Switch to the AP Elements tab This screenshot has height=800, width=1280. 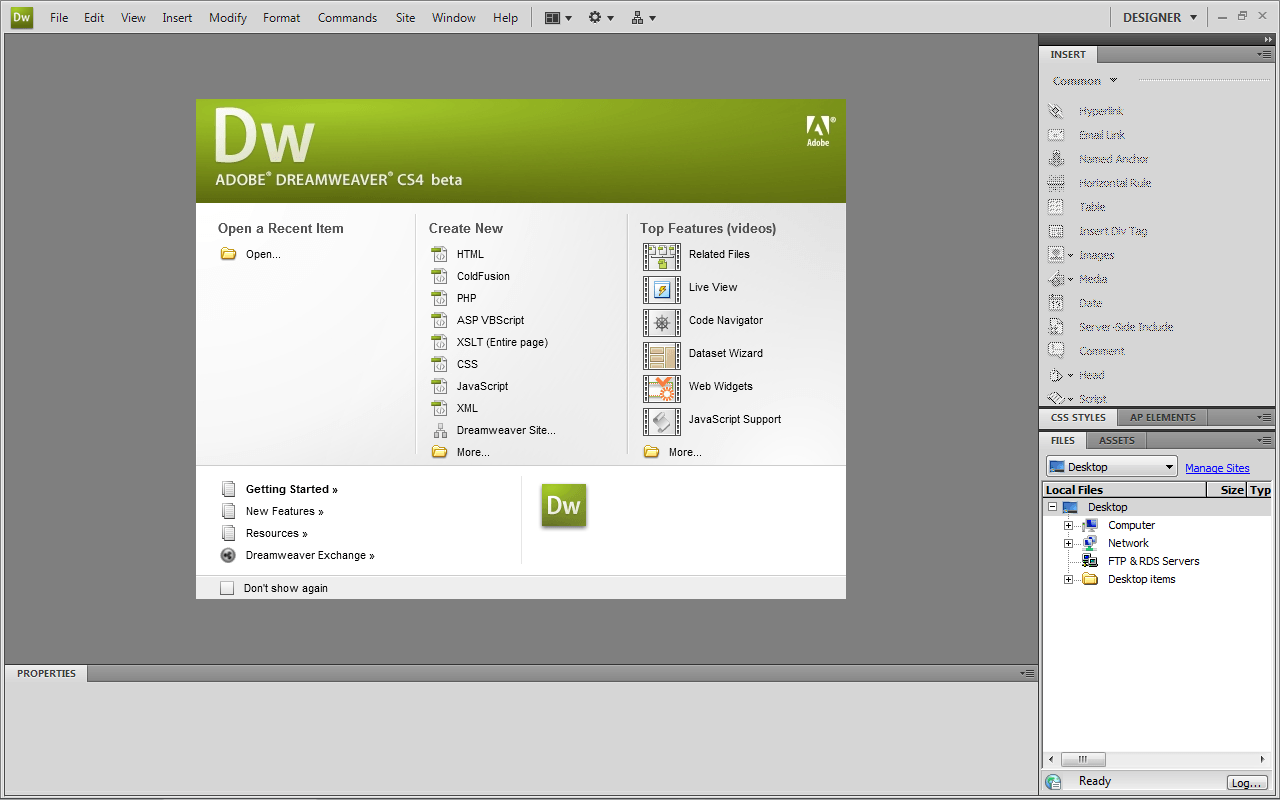[1162, 417]
